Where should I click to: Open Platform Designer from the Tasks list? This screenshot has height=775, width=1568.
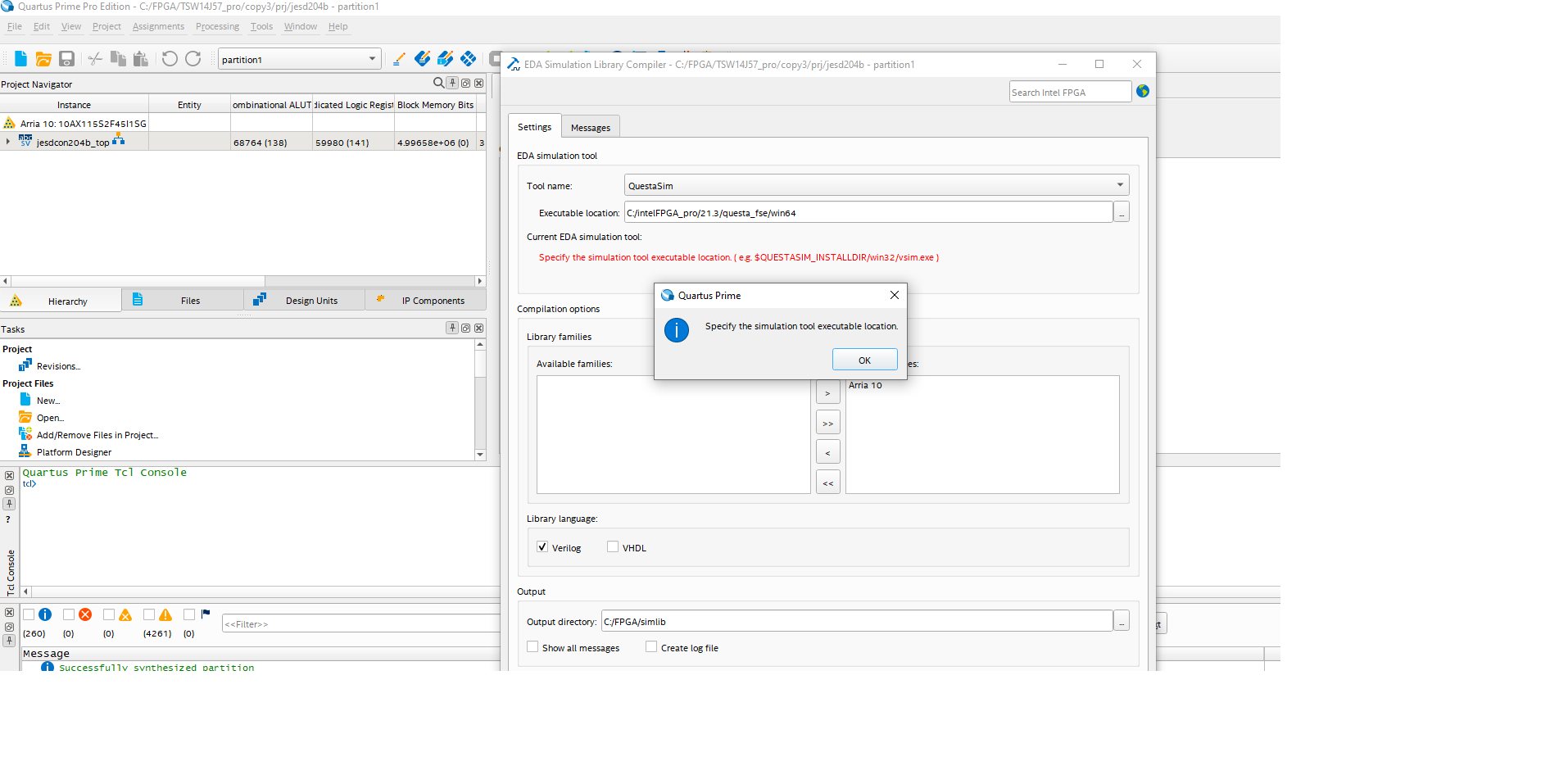[74, 452]
